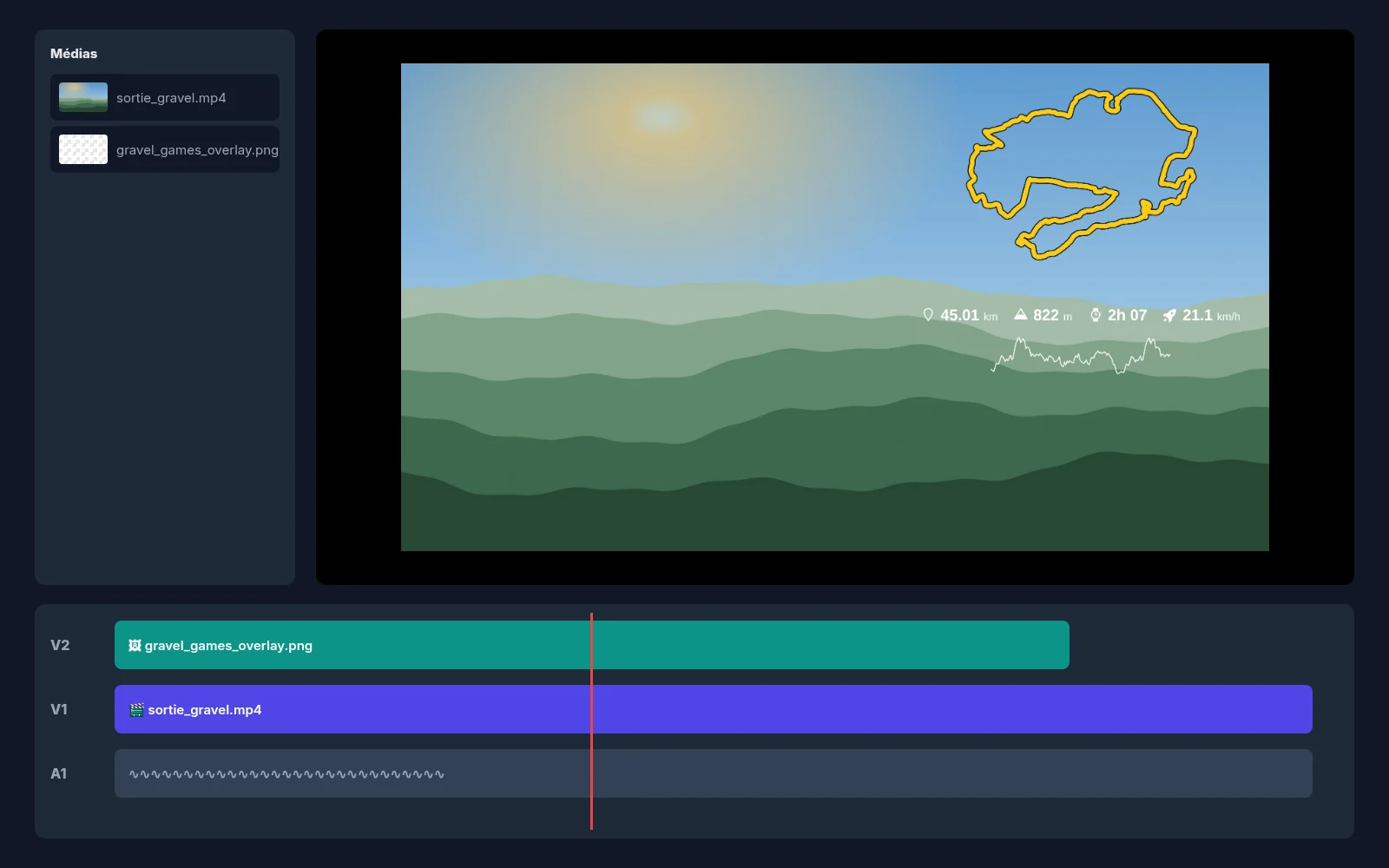1389x868 pixels.
Task: Click the V1 track label
Action: (59, 709)
